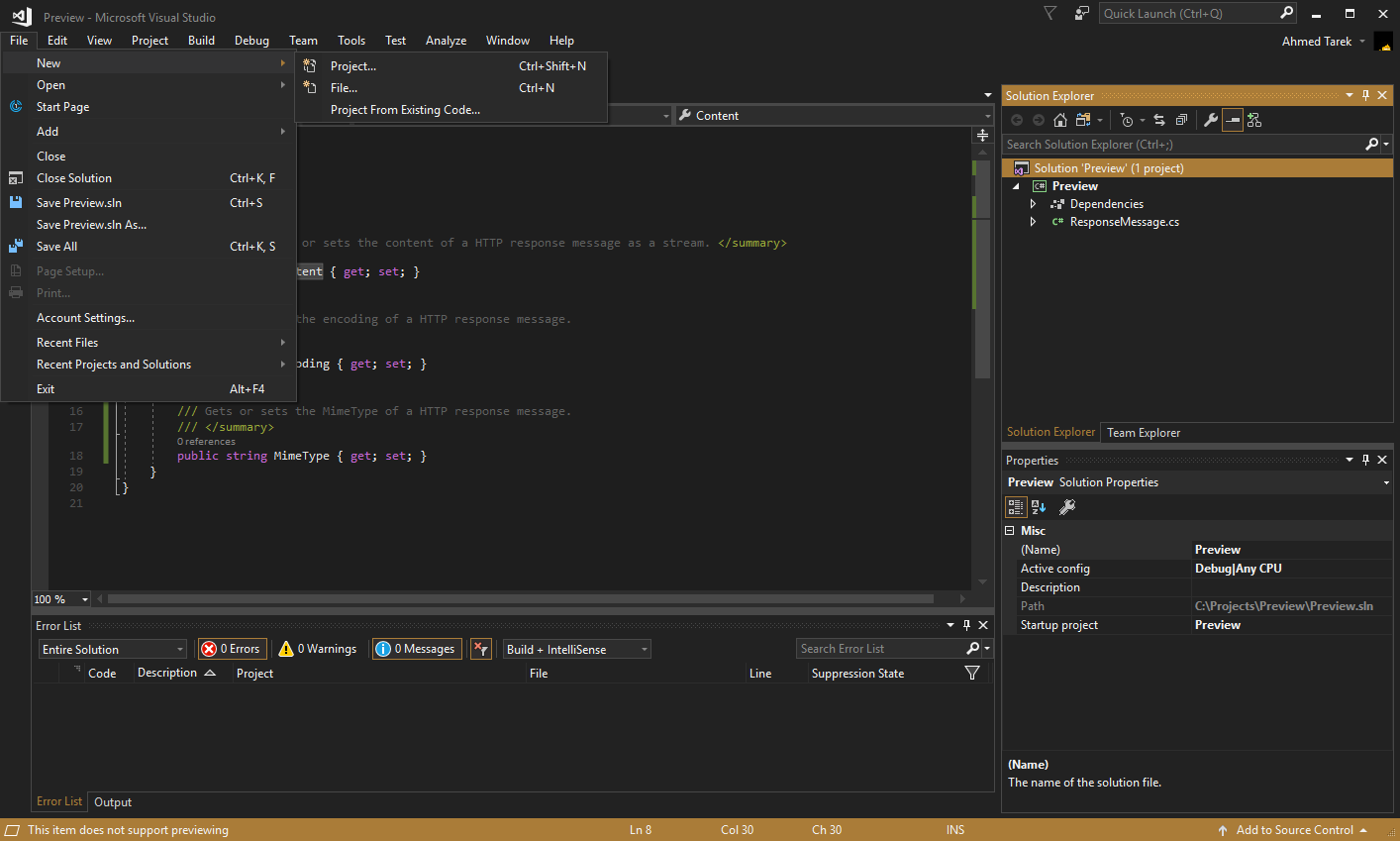1400x841 pixels.
Task: Open Preview Solution Properties object dropdown
Action: click(1386, 482)
